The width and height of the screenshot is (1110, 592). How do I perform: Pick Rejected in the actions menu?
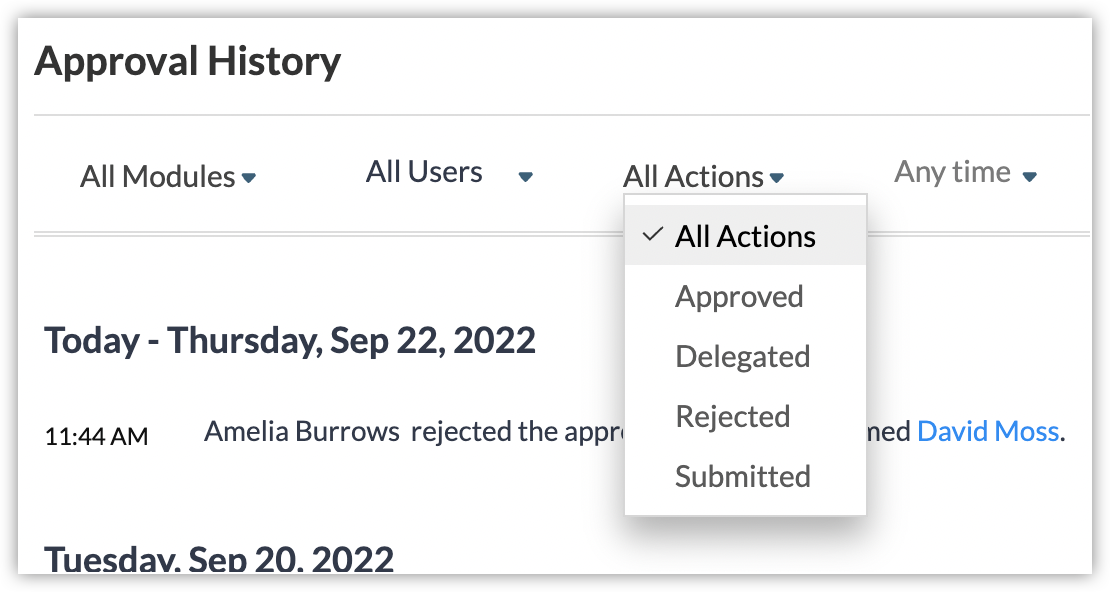click(733, 416)
